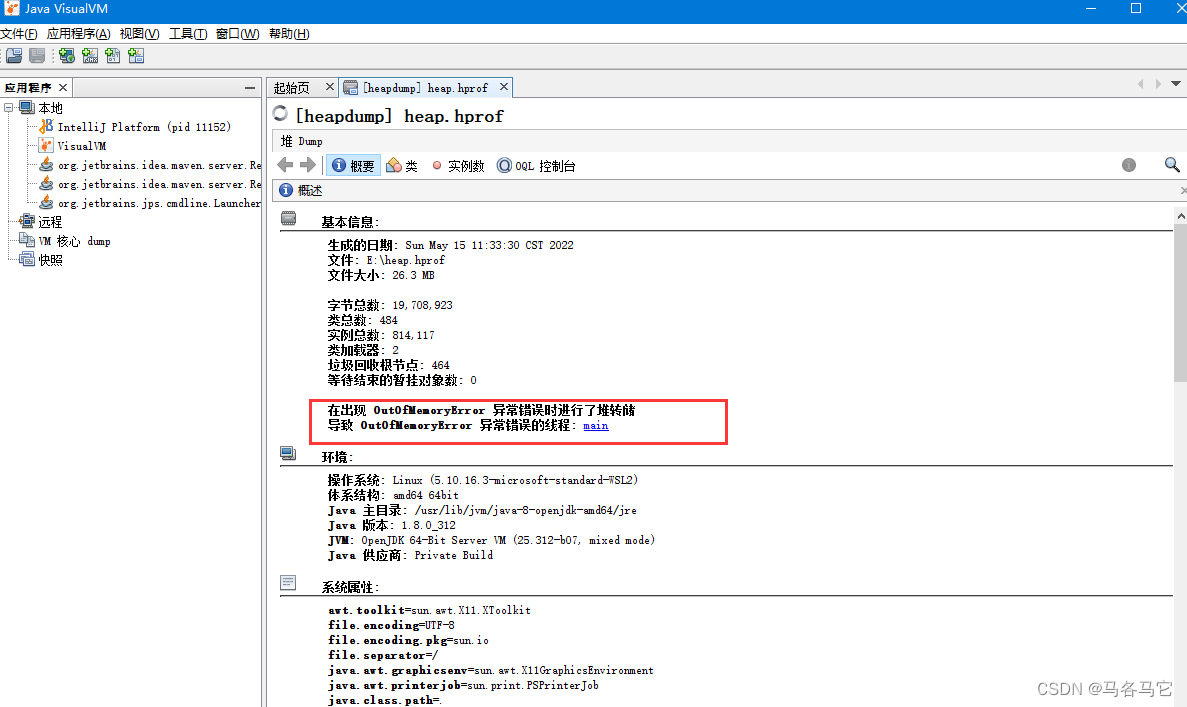Open the 视图(V) menu
Image resolution: width=1187 pixels, height=707 pixels.
[x=139, y=33]
